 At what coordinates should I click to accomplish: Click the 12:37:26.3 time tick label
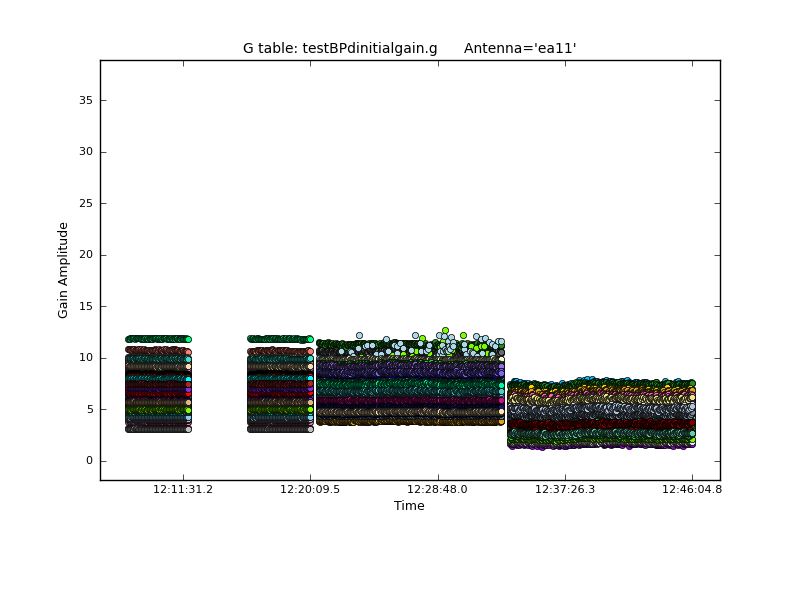pyautogui.click(x=565, y=490)
